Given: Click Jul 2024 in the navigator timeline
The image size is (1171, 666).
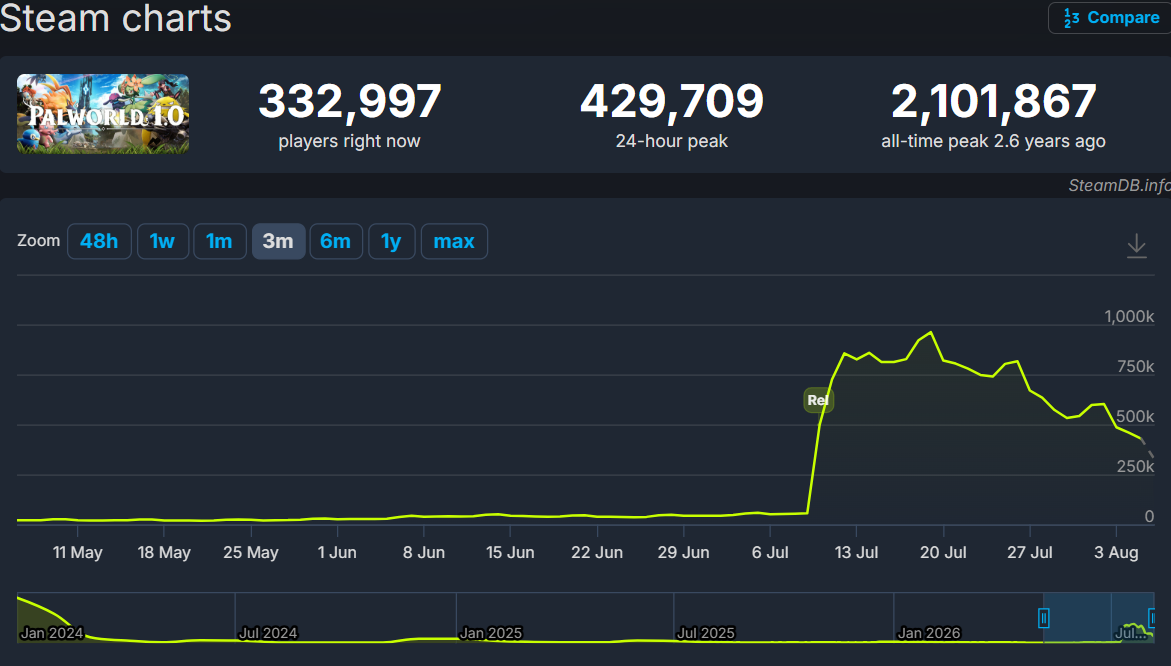Looking at the screenshot, I should 268,633.
